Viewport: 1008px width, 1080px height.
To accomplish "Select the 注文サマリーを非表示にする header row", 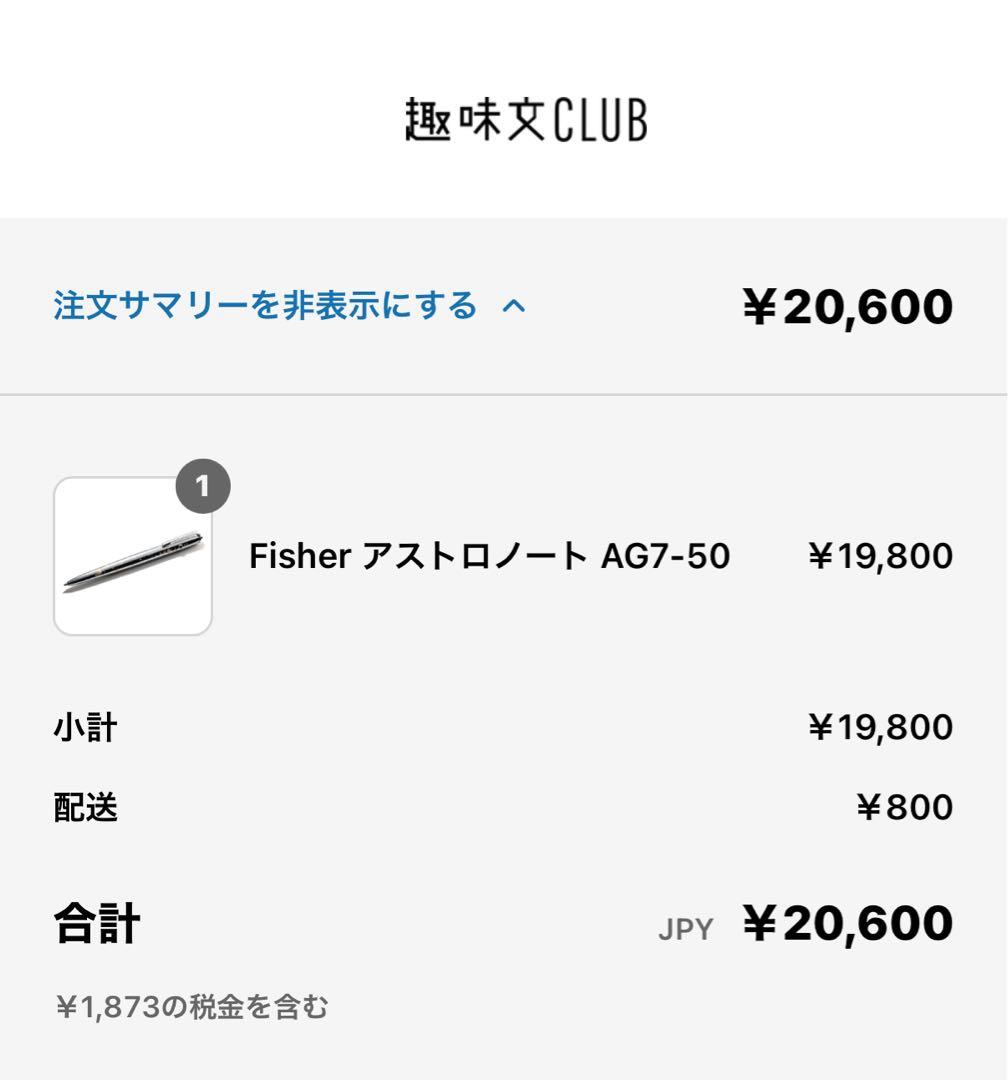I will click(288, 307).
